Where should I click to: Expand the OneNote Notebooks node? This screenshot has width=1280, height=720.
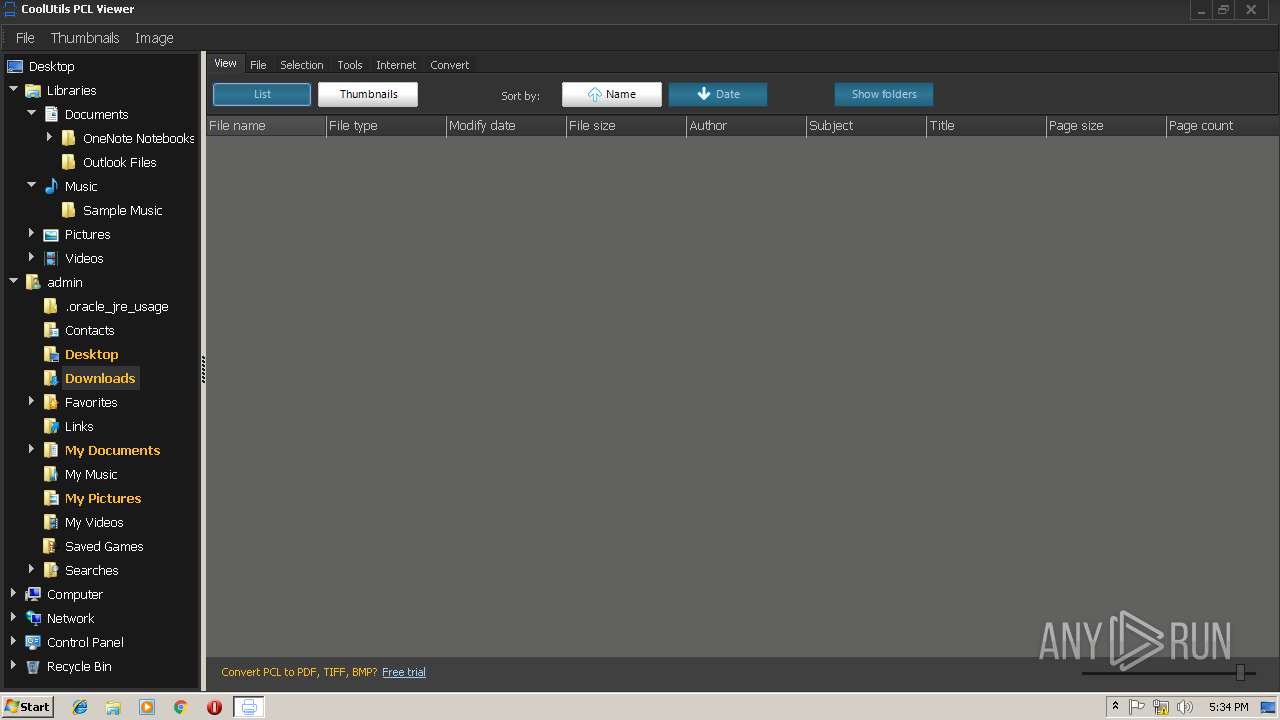49,138
